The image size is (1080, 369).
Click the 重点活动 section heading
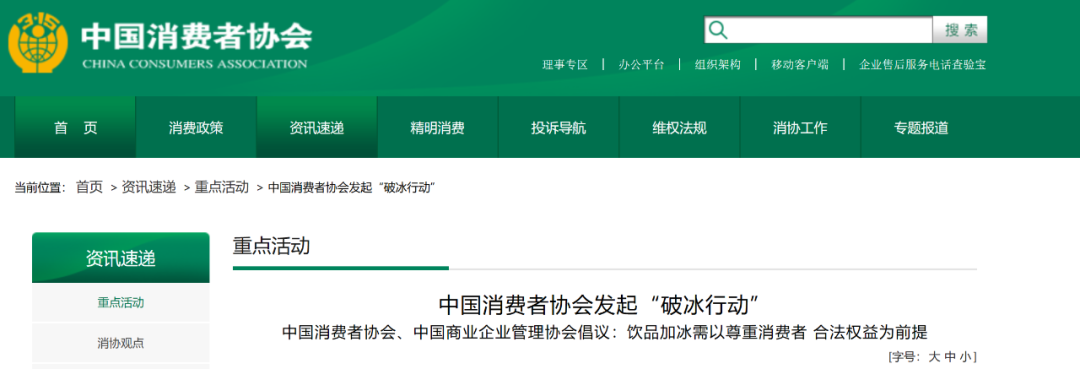pos(271,246)
